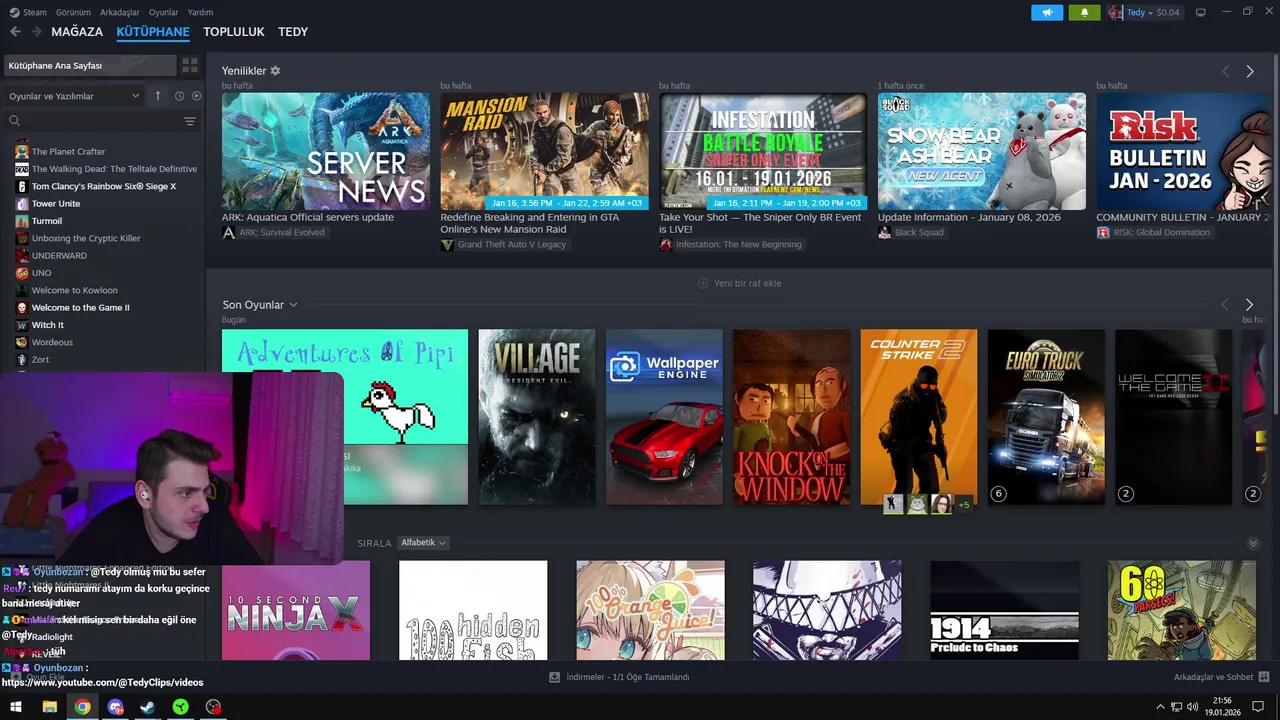Toggle the collections grid view icon

(189, 65)
